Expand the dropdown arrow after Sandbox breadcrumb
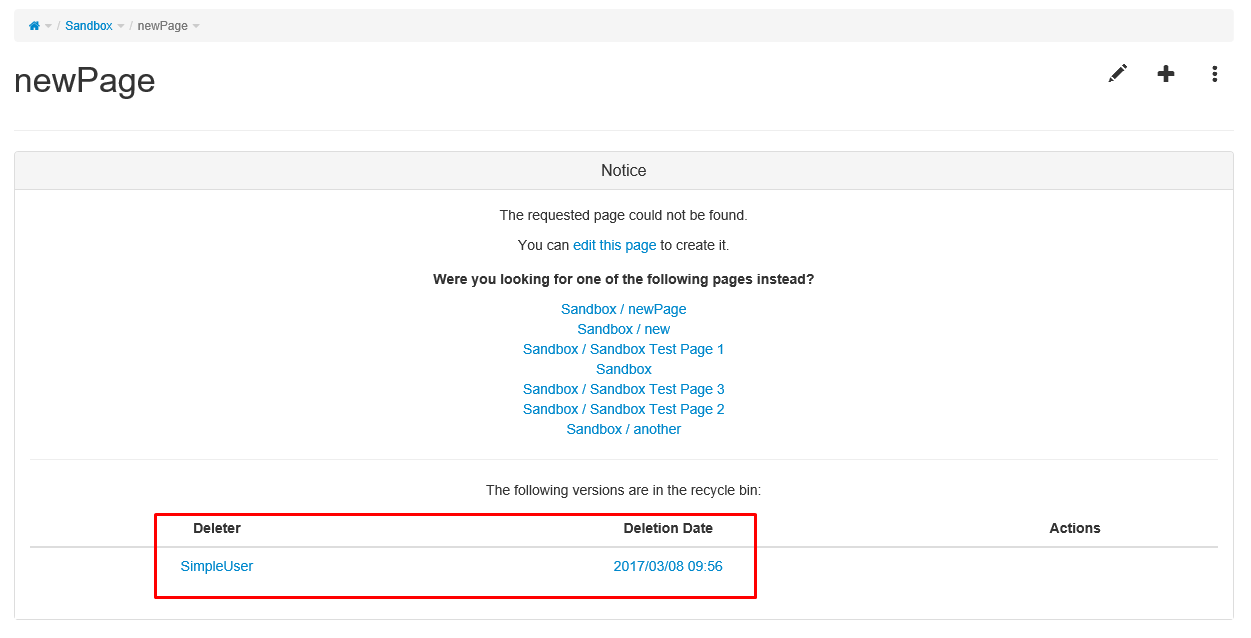1251x638 pixels. [x=121, y=27]
